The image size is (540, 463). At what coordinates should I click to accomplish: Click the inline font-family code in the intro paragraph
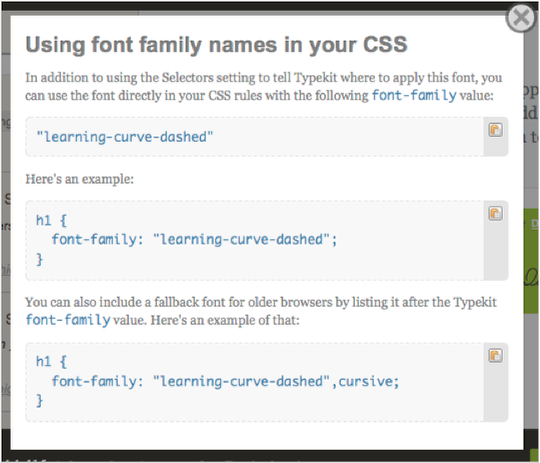[414, 95]
